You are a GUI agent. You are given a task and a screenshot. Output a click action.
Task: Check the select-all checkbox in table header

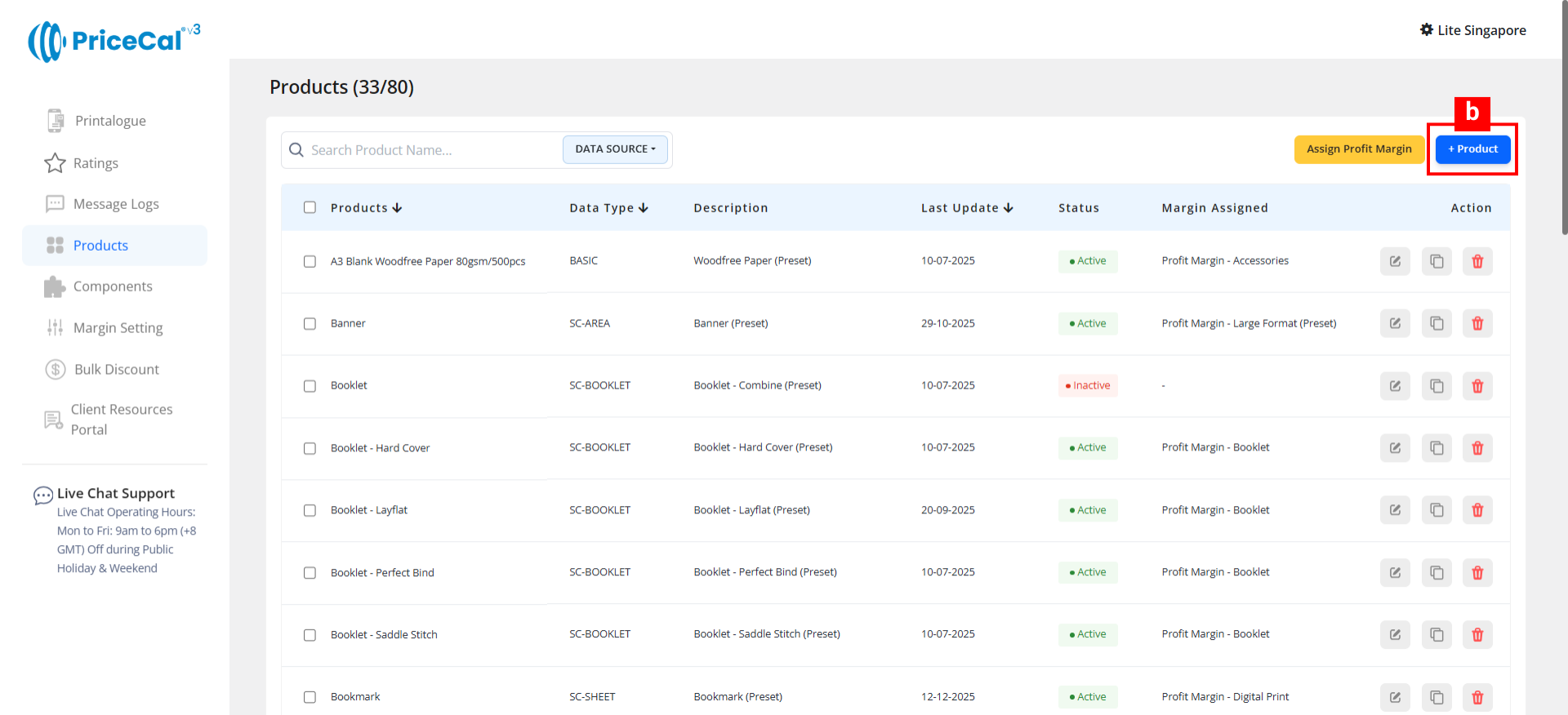pos(310,207)
